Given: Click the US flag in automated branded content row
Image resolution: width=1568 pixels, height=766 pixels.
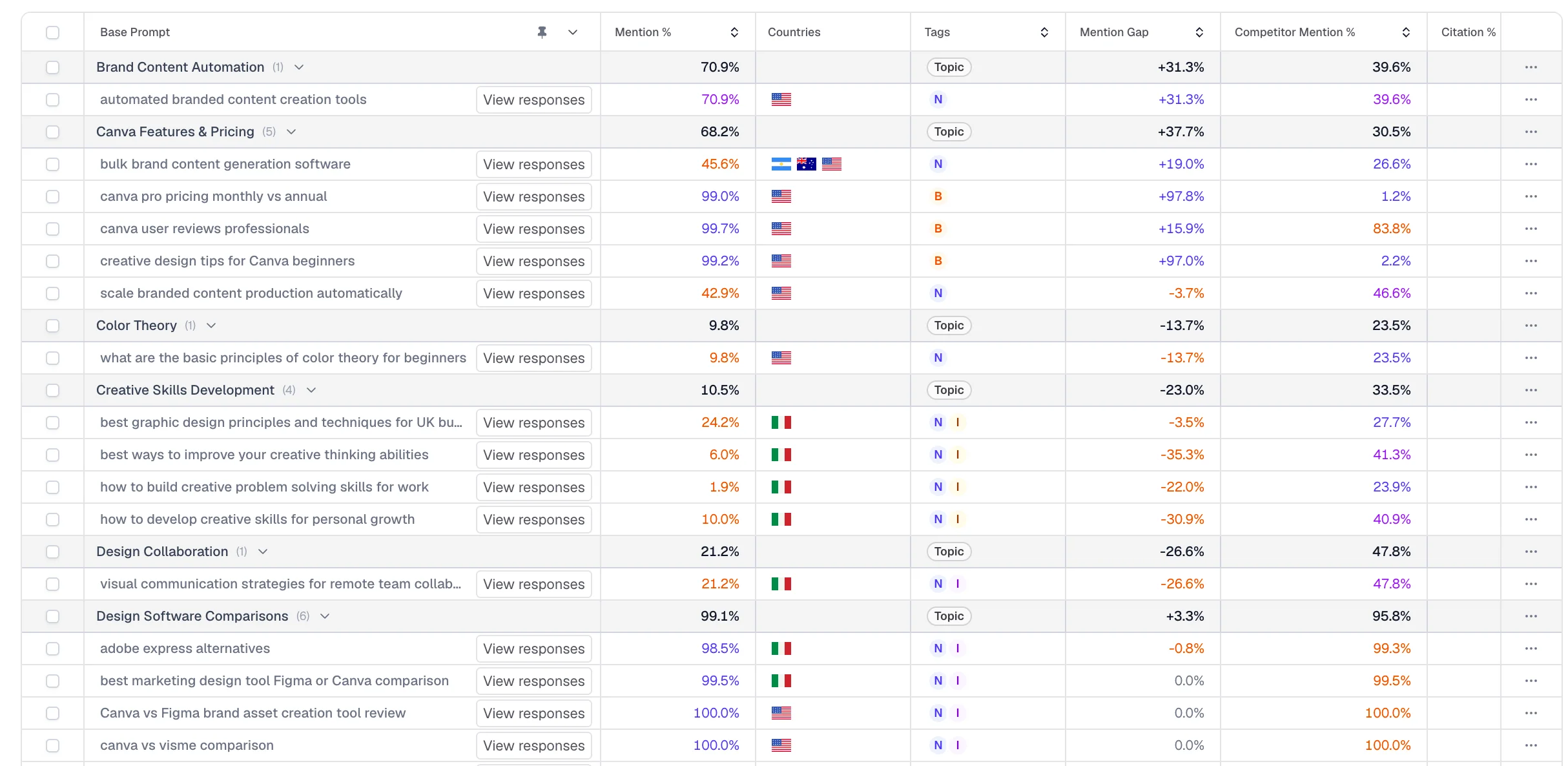Looking at the screenshot, I should click(781, 99).
